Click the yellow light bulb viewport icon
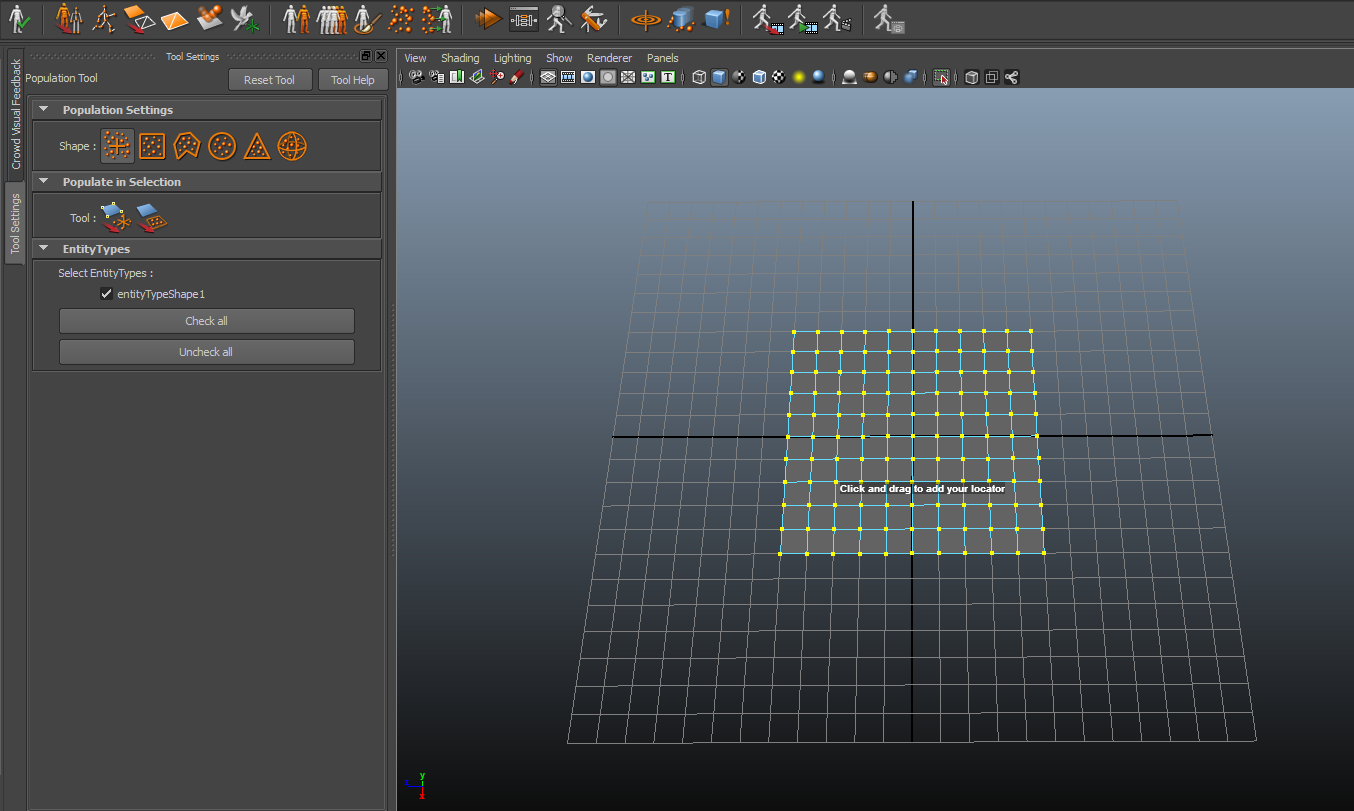1354x811 pixels. pos(799,77)
